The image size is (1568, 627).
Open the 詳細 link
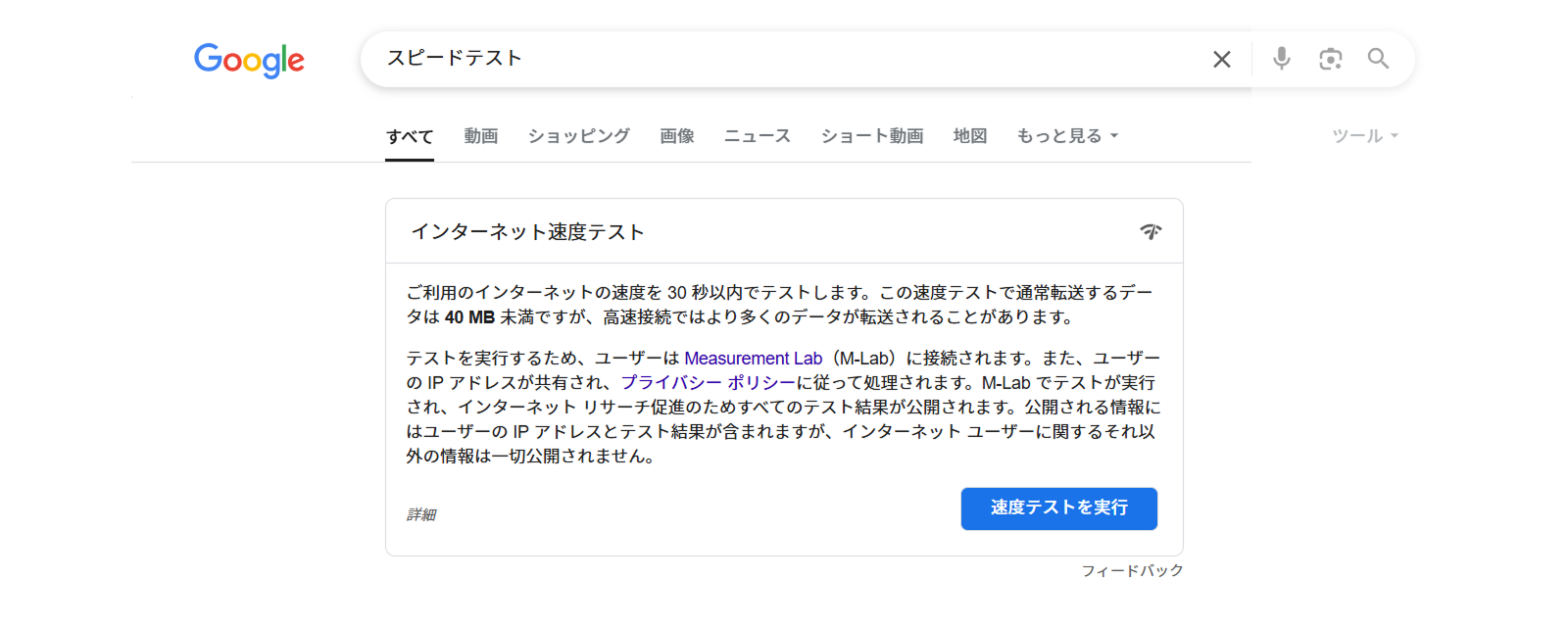click(421, 514)
